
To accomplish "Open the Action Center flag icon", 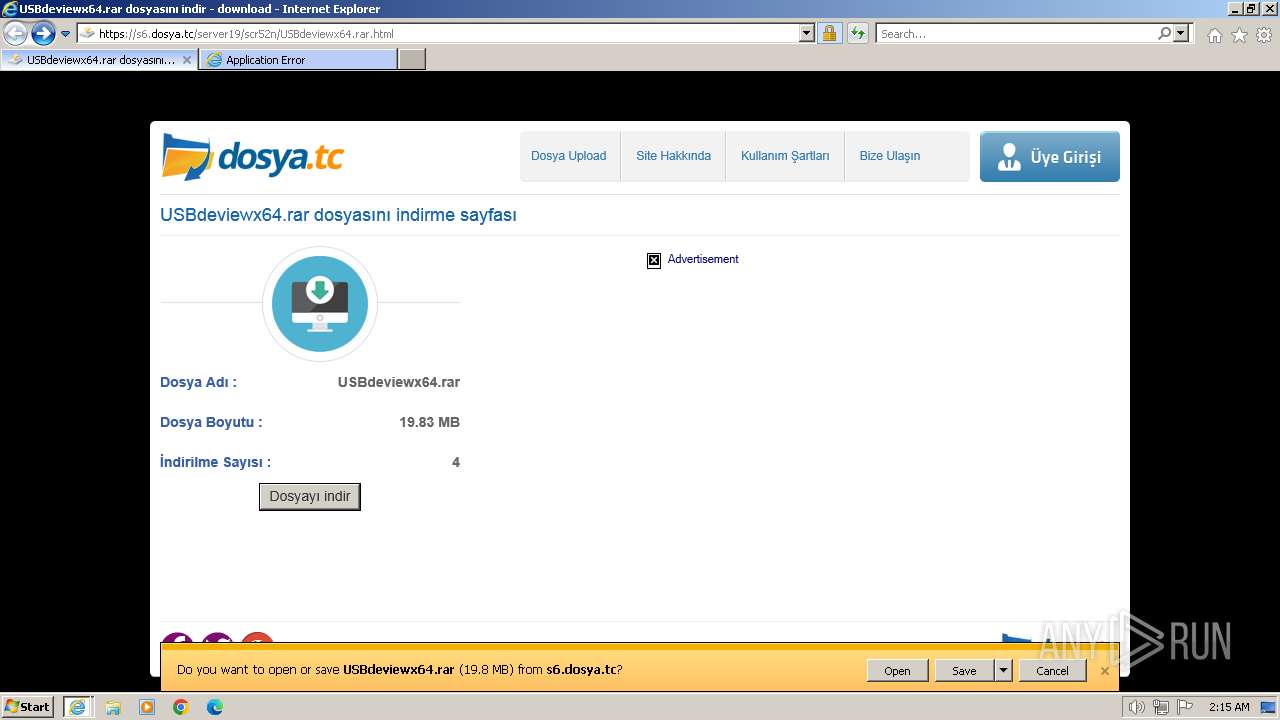I will (1185, 707).
